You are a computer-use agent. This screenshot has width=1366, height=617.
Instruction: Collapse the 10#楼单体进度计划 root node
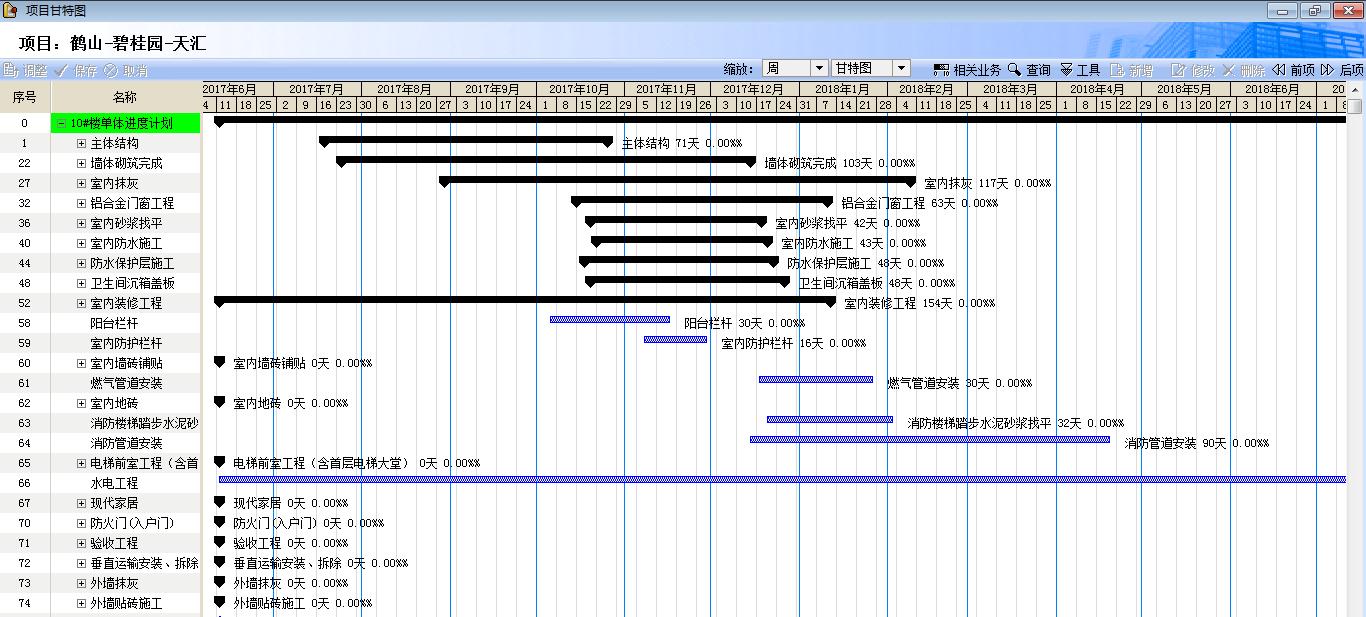coord(62,124)
